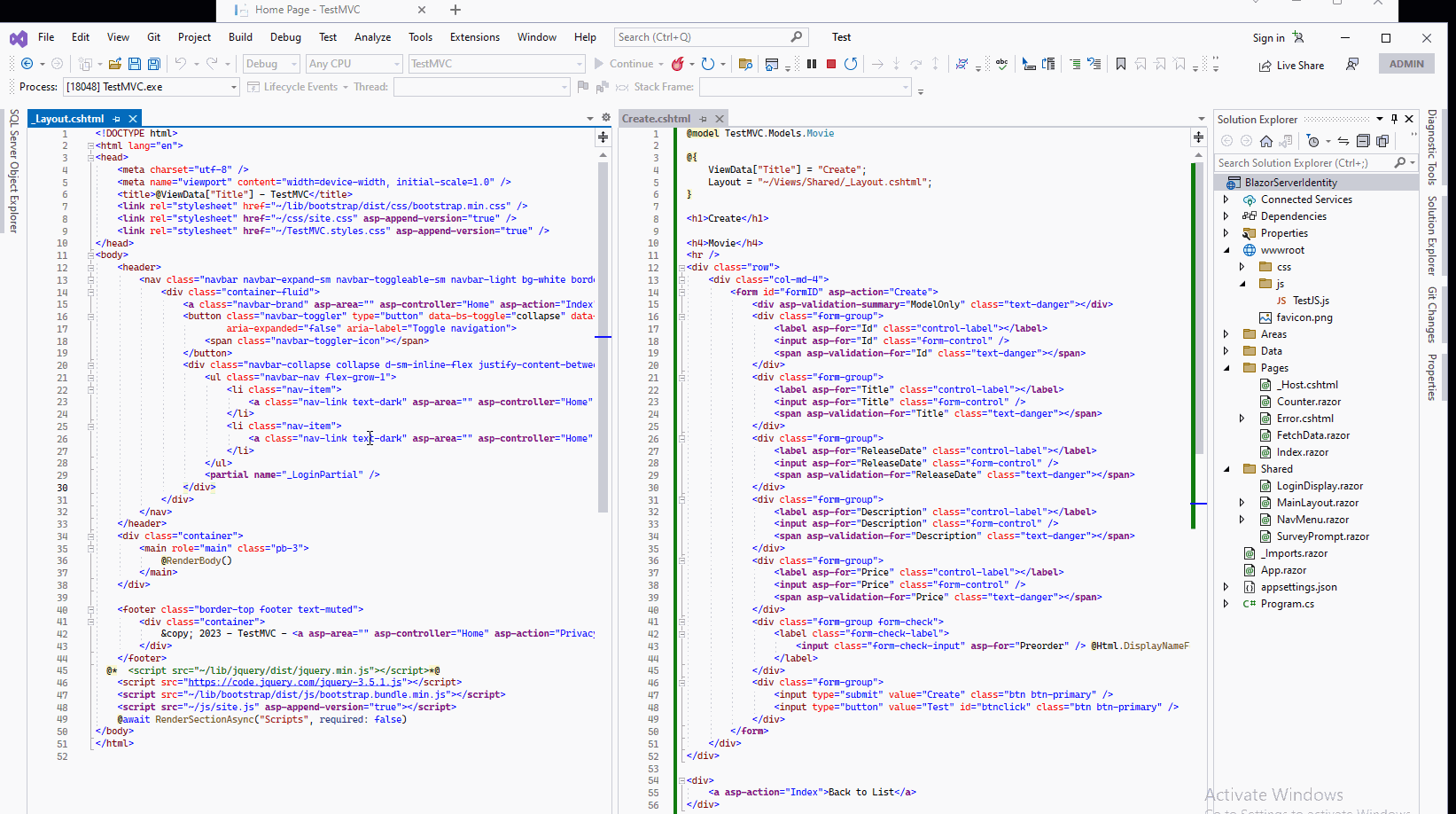The width and height of the screenshot is (1456, 814).
Task: Open the Process TestMVC.exe dropdown
Action: 152,87
